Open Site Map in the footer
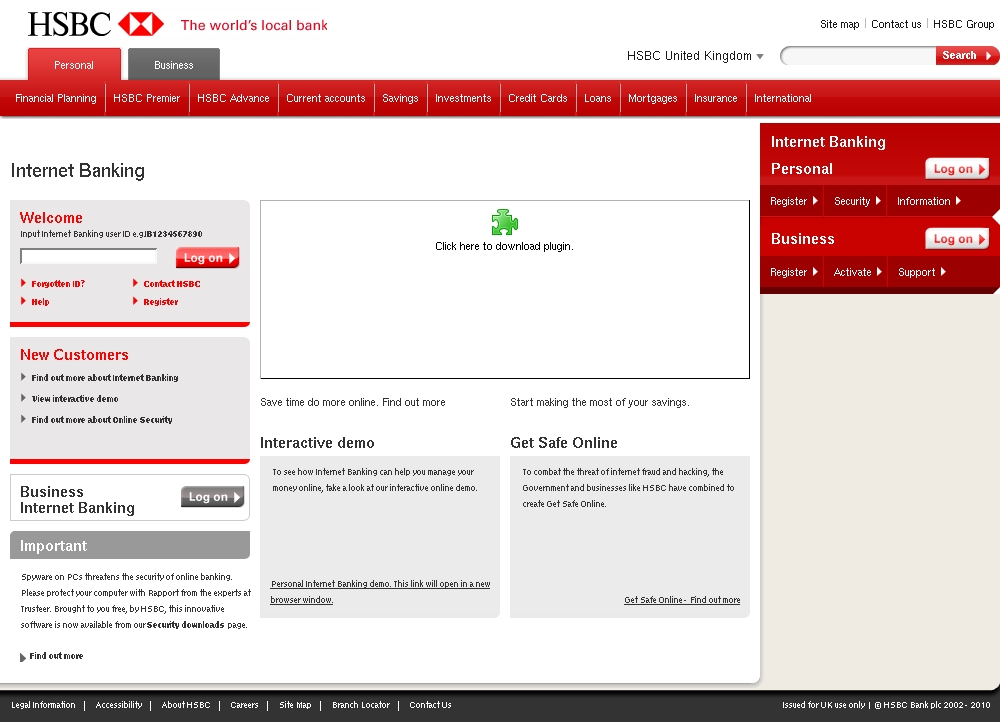Viewport: 1000px width, 722px height. 295,705
